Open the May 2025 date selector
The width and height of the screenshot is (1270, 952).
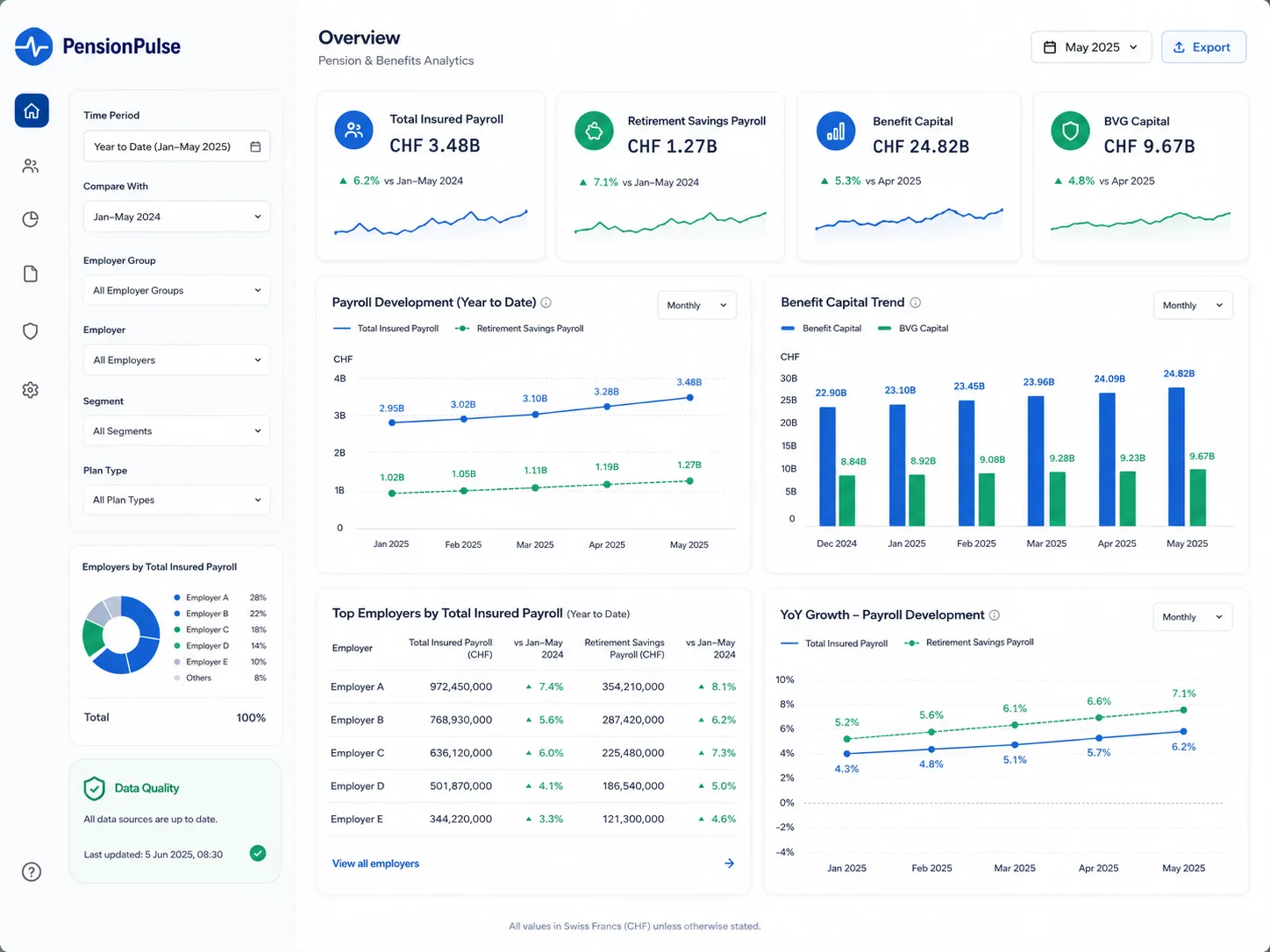[x=1091, y=47]
